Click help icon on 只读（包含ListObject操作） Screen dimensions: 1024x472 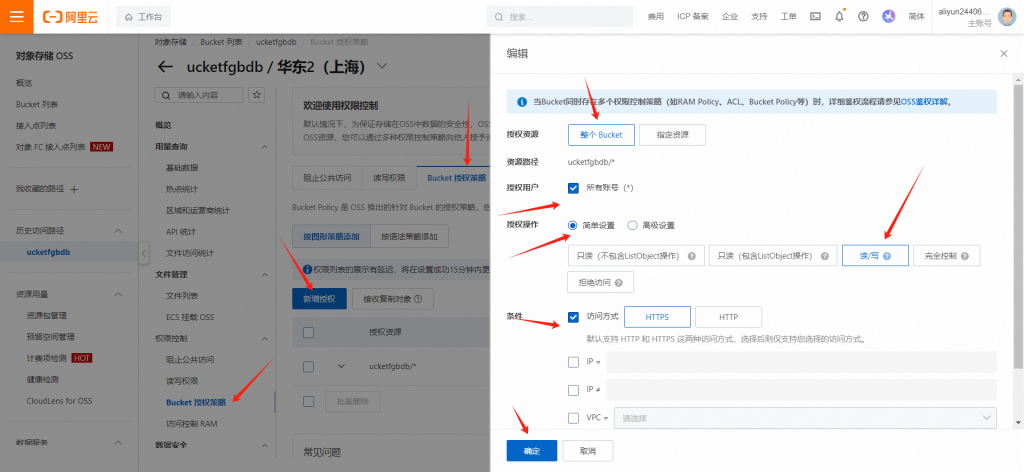pyautogui.click(x=824, y=257)
